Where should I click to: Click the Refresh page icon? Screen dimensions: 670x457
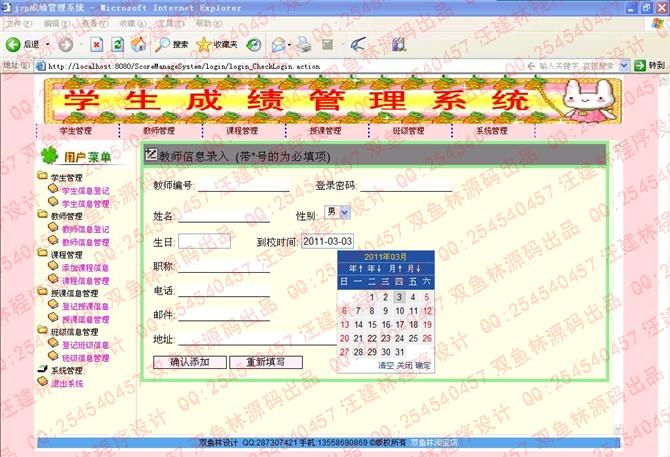click(118, 44)
